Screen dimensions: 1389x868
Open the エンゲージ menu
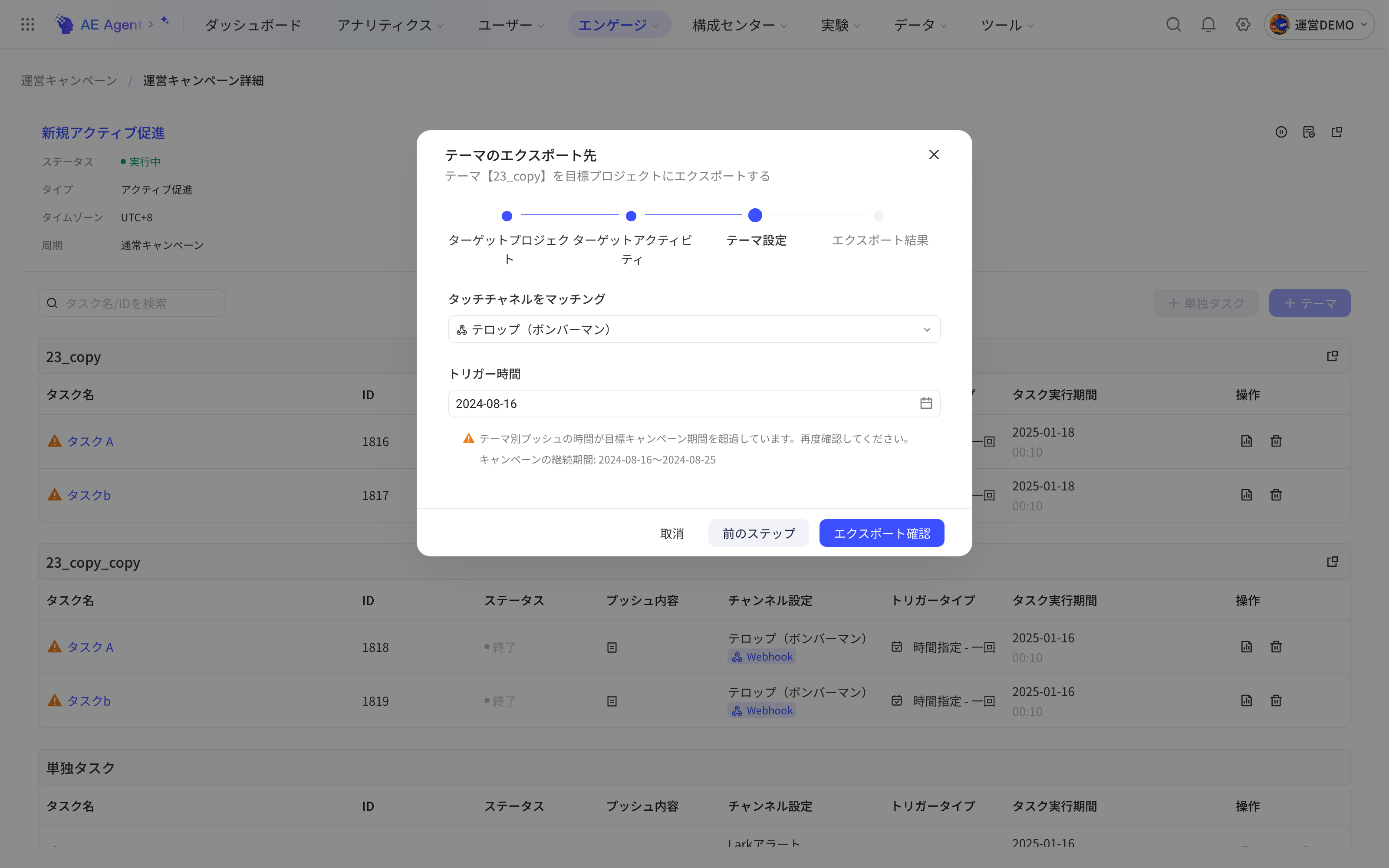[619, 25]
